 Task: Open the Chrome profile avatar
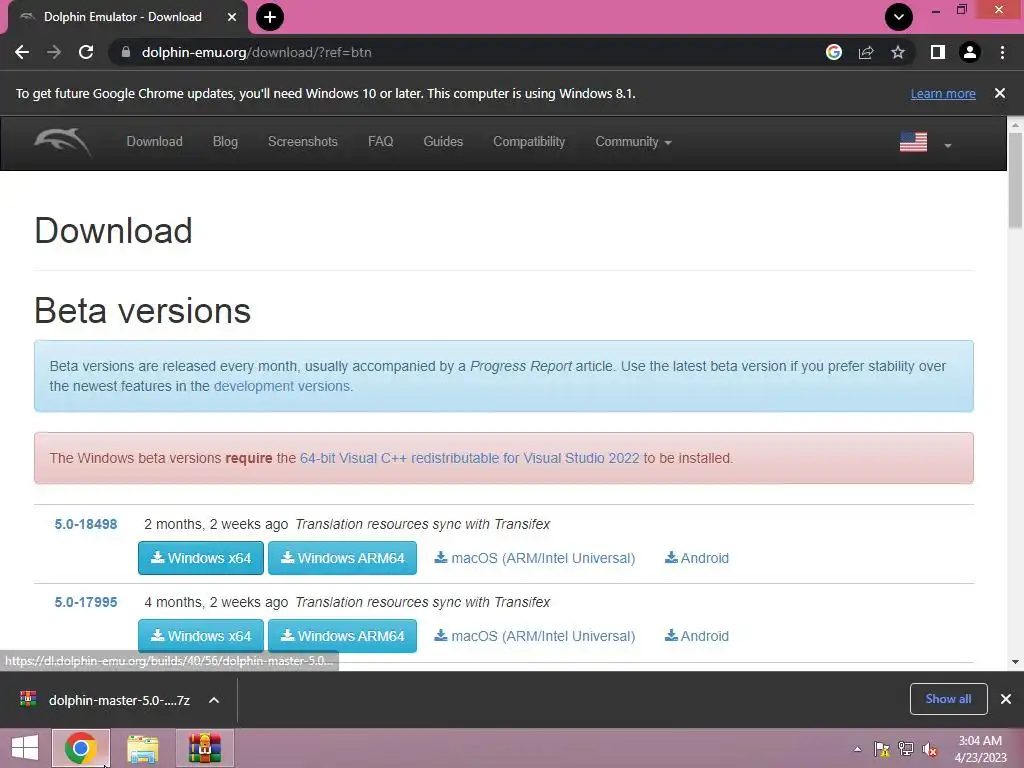[970, 52]
